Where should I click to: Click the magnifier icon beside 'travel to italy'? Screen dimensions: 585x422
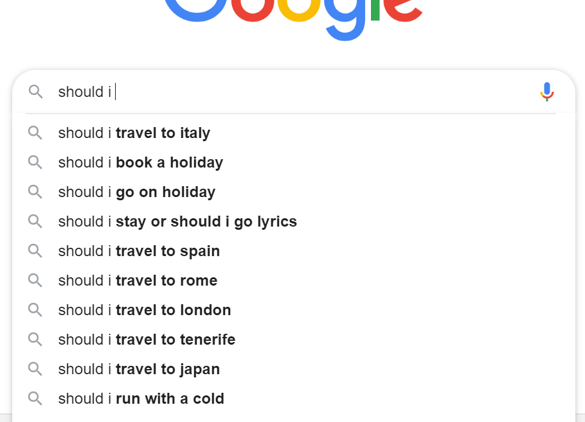[35, 133]
